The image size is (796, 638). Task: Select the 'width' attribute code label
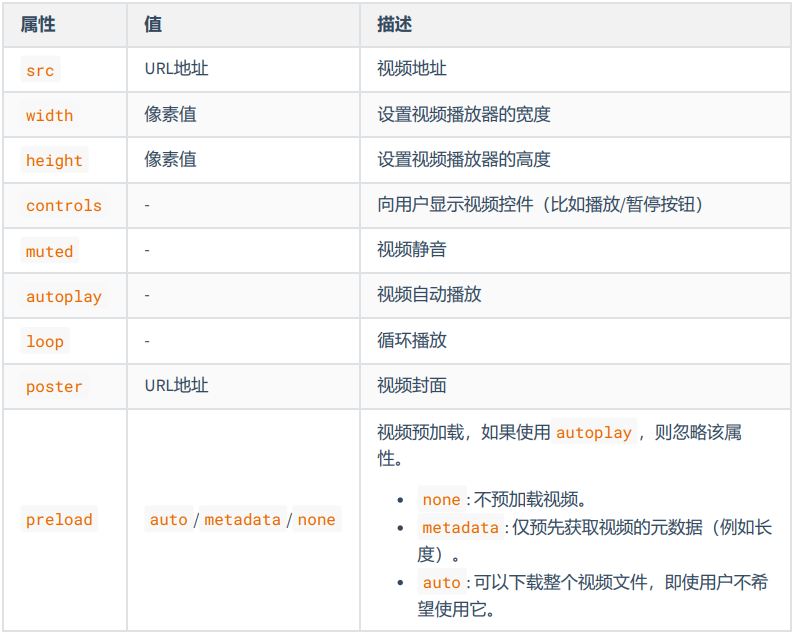click(49, 115)
